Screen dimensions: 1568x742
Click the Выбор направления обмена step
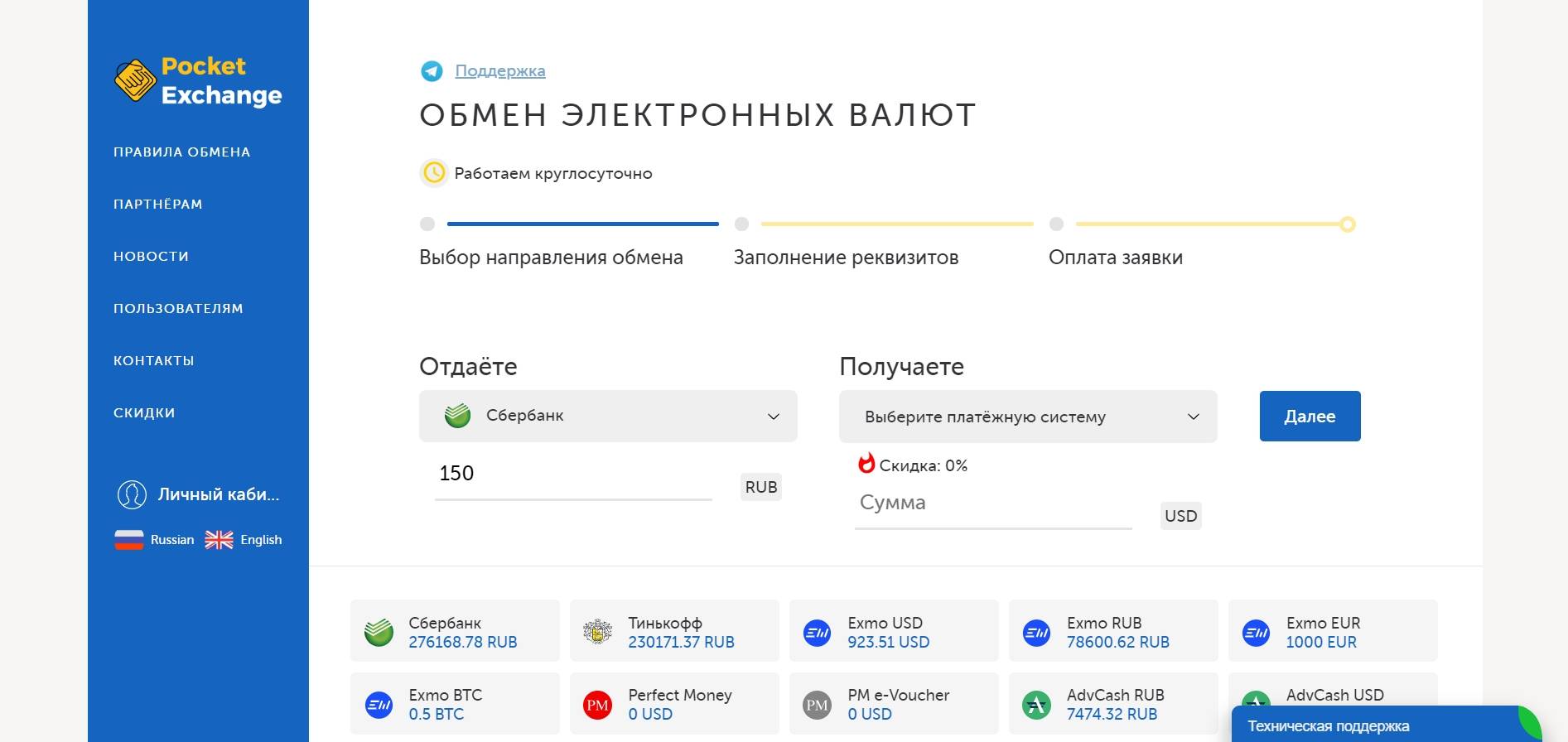click(x=551, y=258)
